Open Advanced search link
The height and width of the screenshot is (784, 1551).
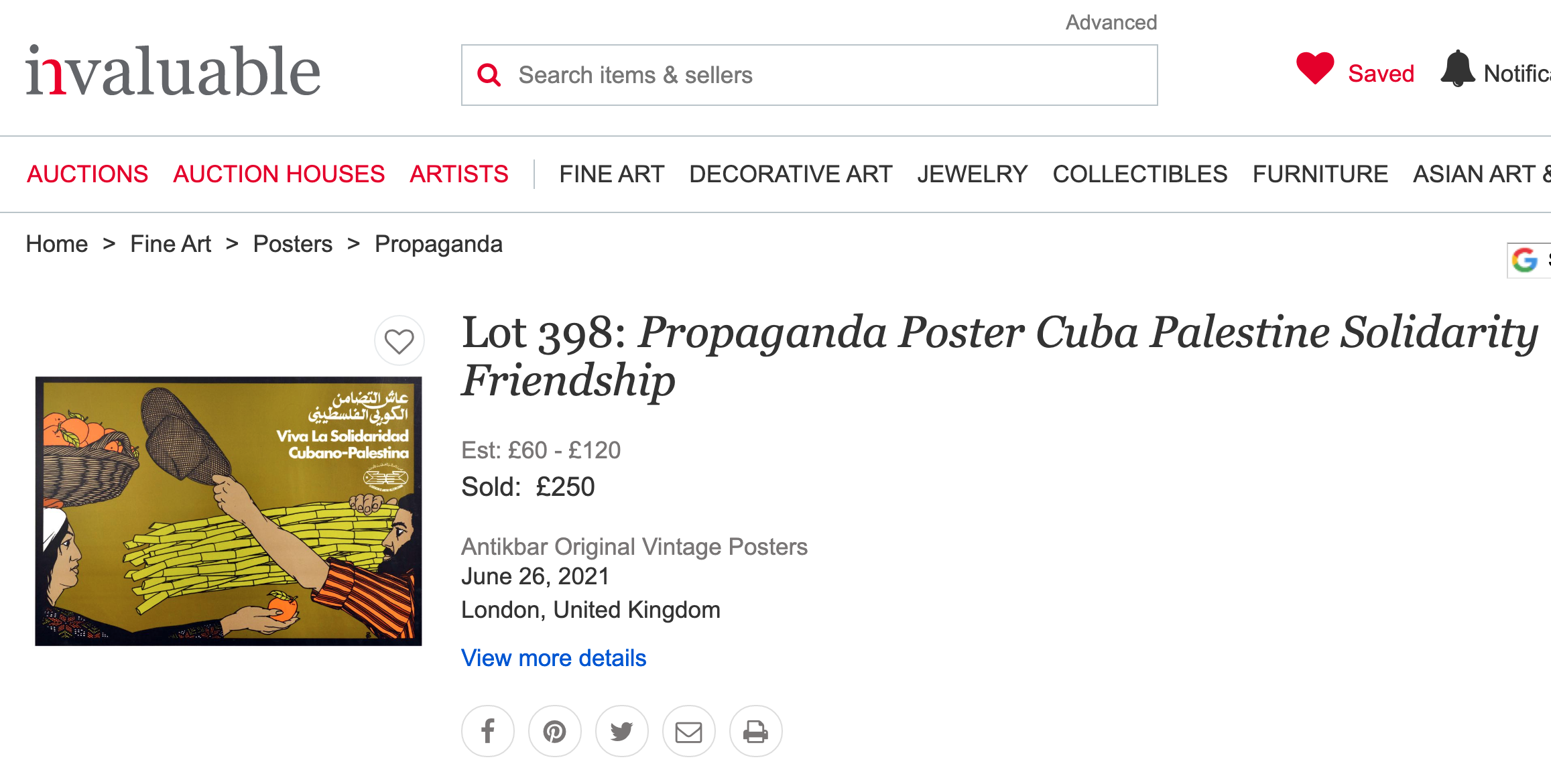click(x=1111, y=22)
